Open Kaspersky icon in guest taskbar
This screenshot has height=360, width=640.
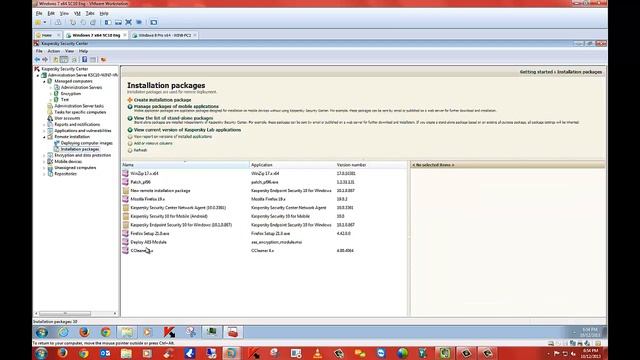click(x=169, y=332)
